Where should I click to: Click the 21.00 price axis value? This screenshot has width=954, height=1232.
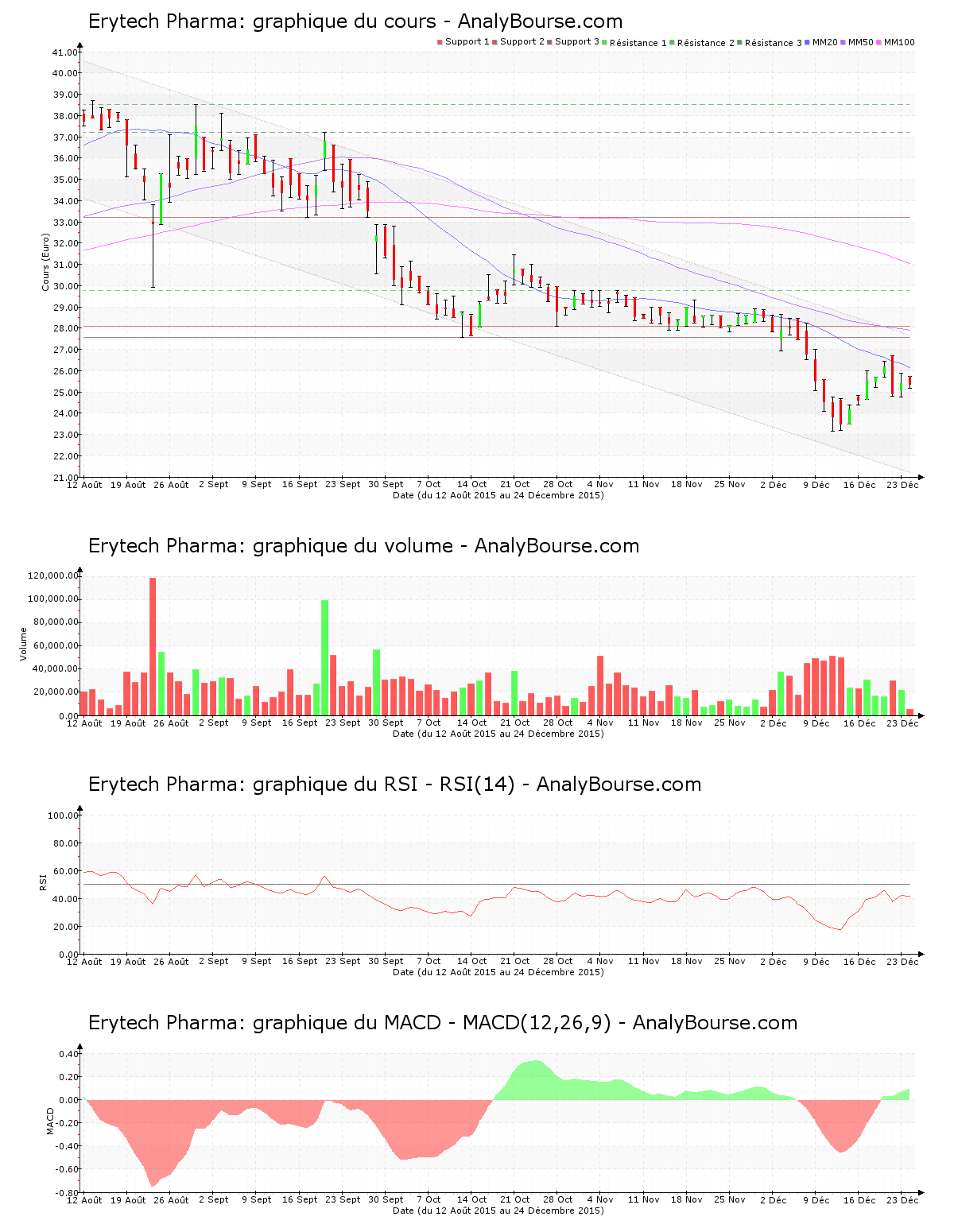65,478
